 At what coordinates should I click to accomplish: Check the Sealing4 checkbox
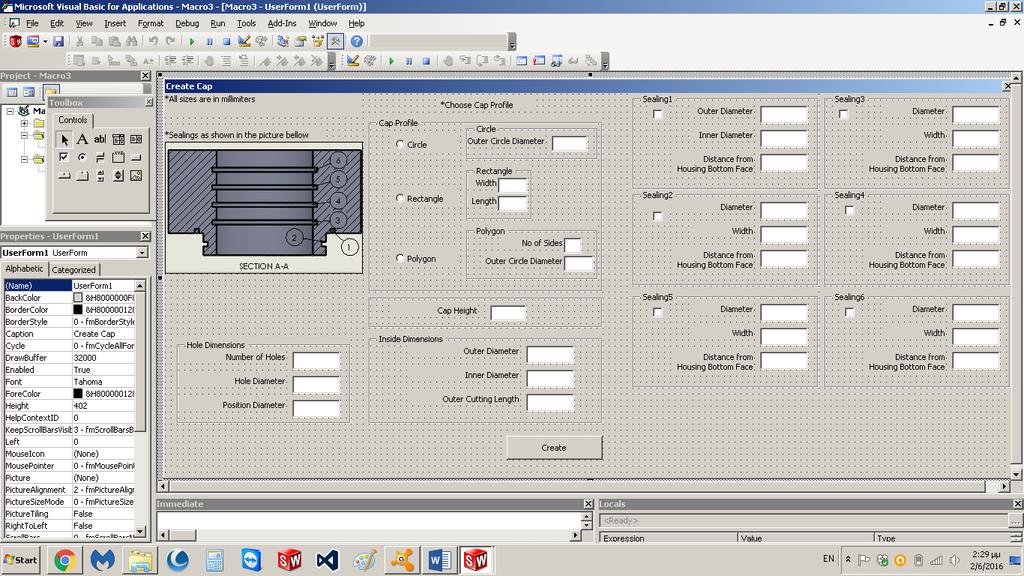(849, 210)
